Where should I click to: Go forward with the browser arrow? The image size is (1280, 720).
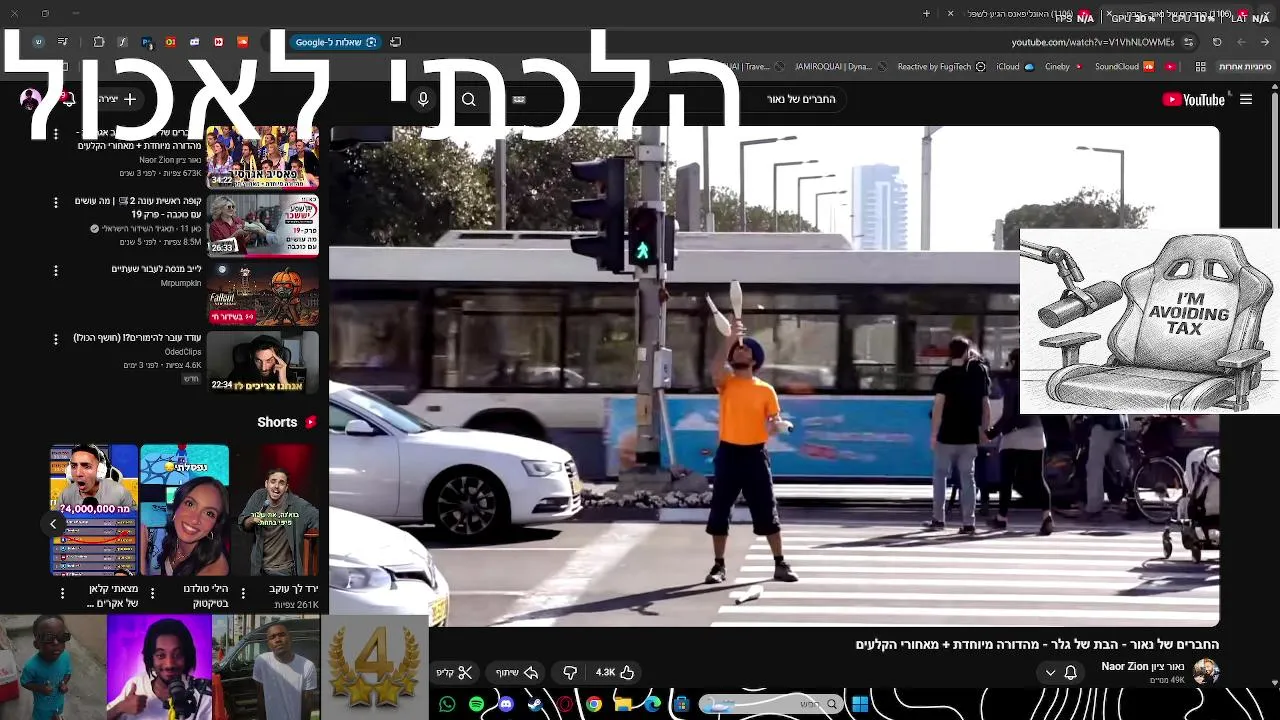[x=1241, y=42]
